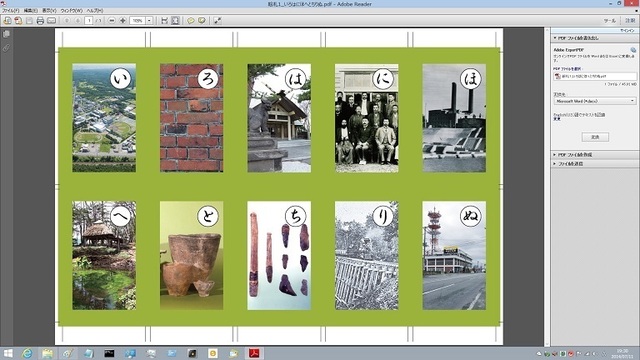Click the page number input field

tap(89, 20)
